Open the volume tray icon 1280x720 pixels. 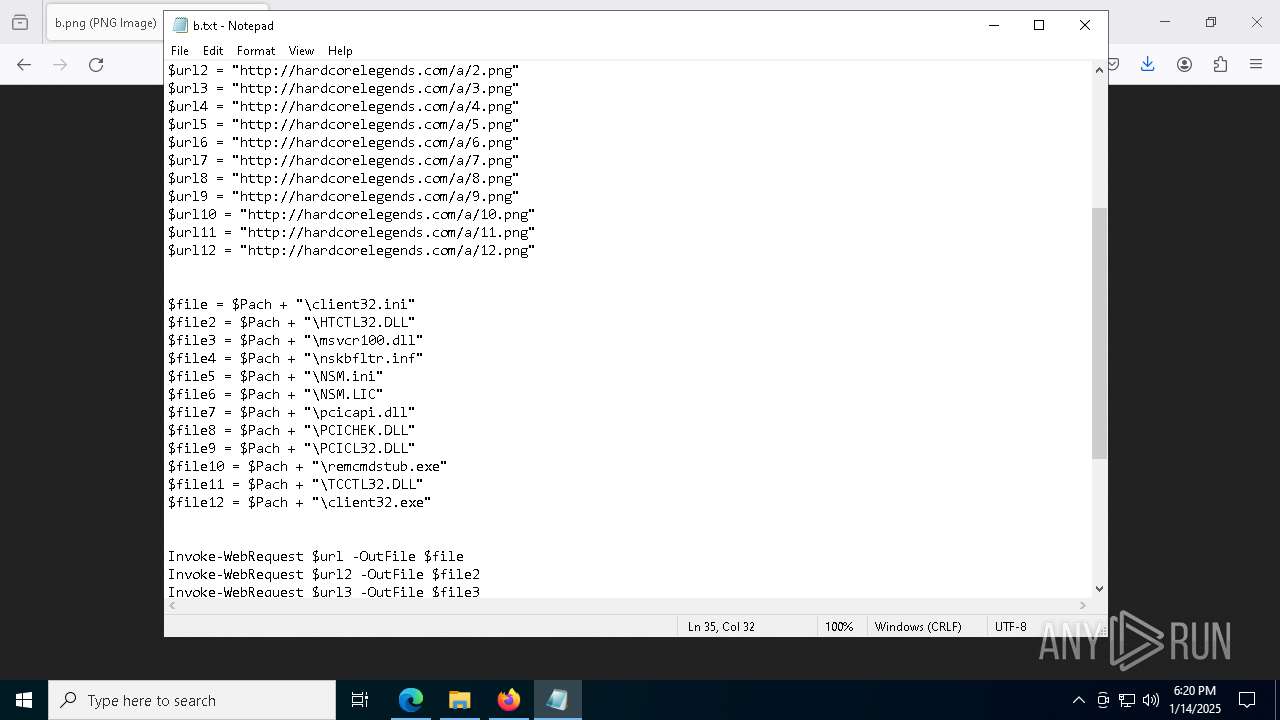point(1151,700)
